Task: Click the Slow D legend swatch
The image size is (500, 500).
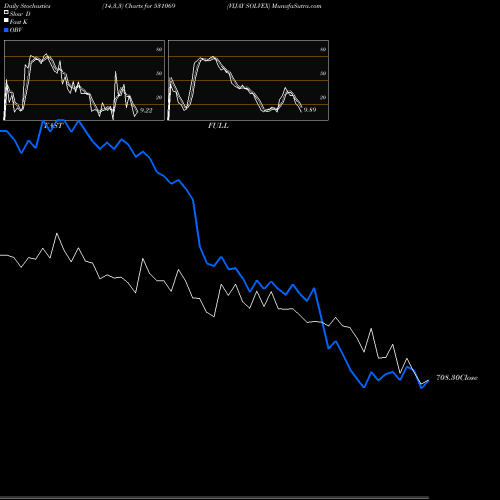Action: (6, 12)
